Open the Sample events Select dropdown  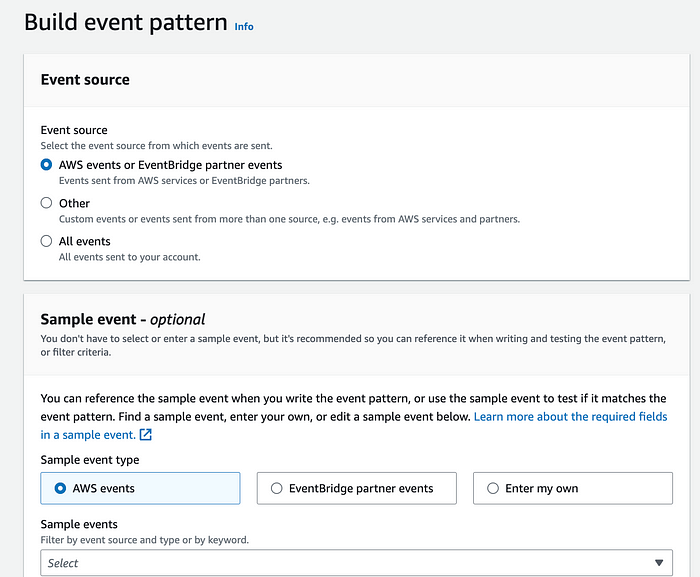pyautogui.click(x=356, y=563)
